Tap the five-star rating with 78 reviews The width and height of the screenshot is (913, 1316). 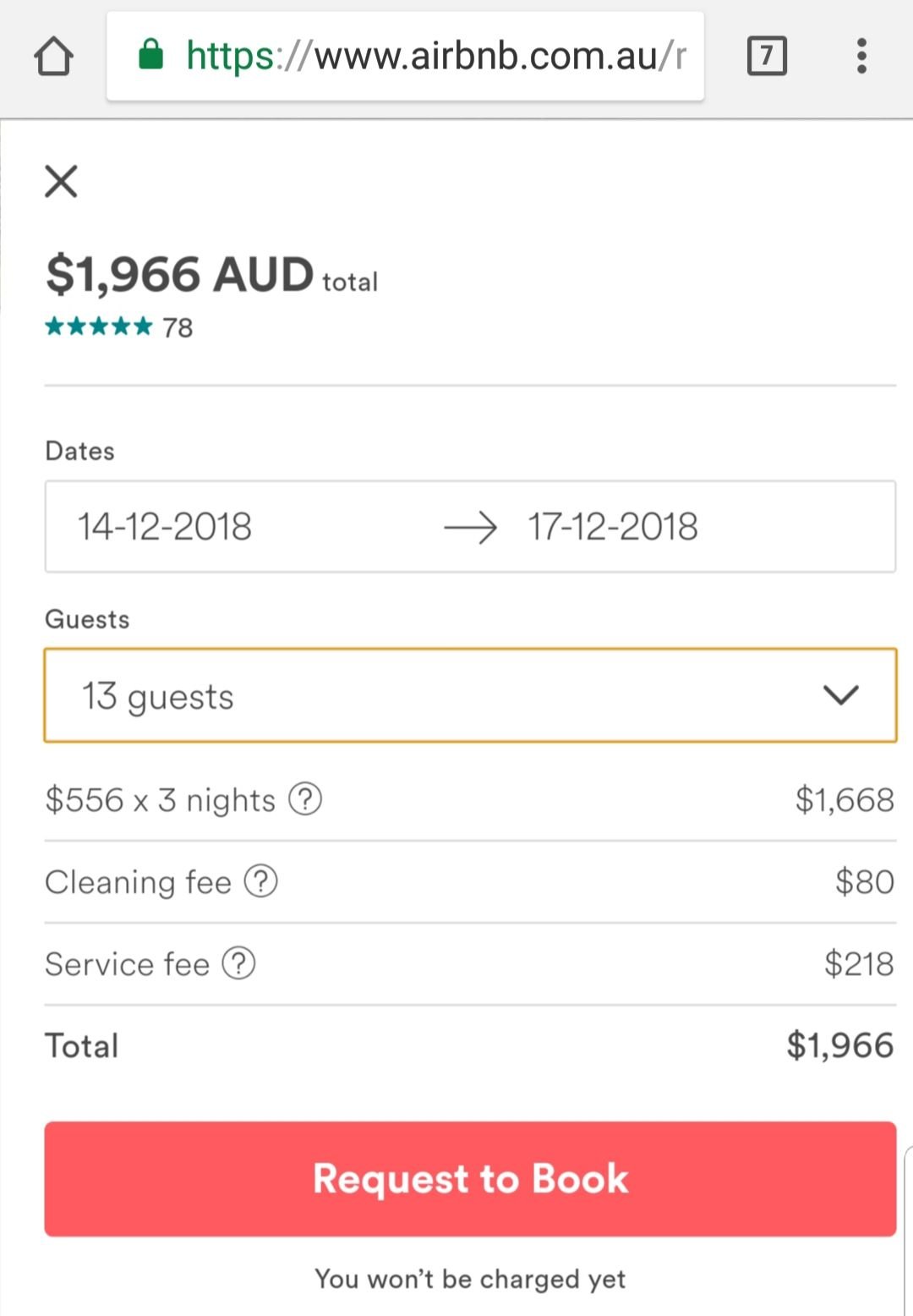pos(119,326)
